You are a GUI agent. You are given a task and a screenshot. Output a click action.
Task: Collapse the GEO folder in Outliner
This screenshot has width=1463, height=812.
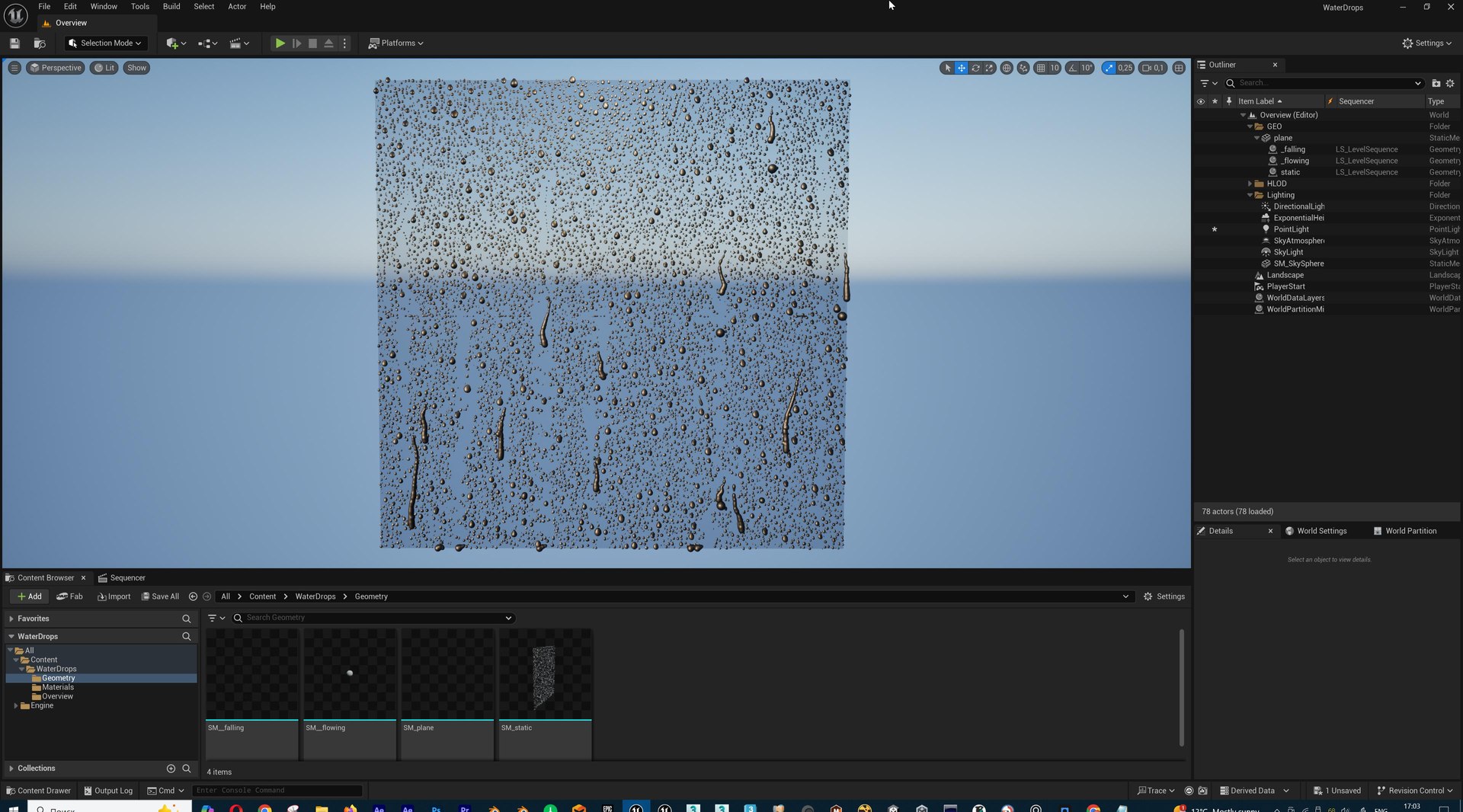(1250, 126)
